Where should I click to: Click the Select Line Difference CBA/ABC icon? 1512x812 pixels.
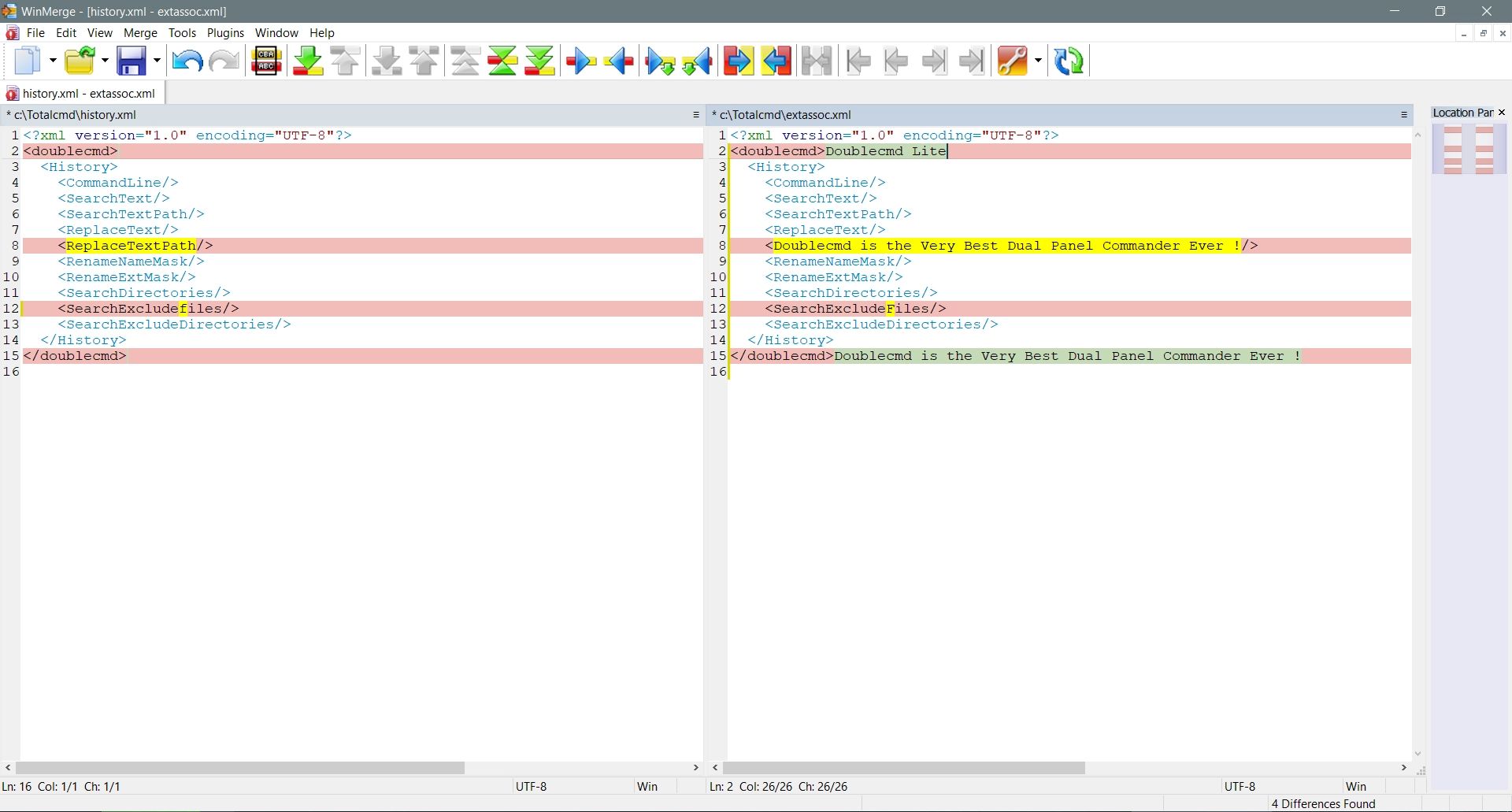pyautogui.click(x=266, y=61)
